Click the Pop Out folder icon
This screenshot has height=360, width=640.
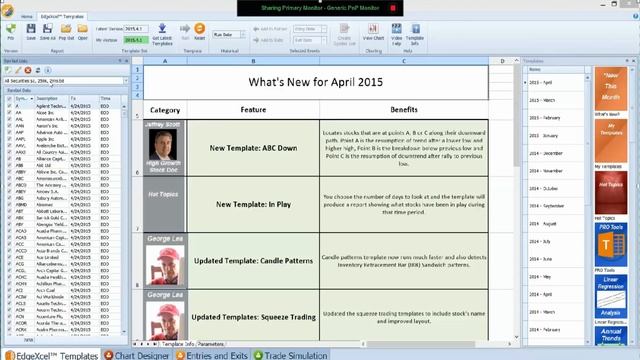coord(66,29)
